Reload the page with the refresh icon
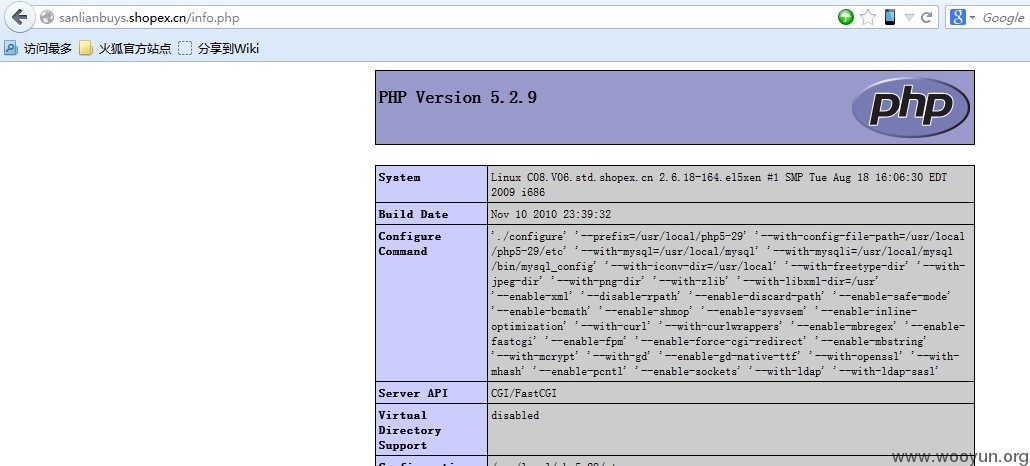1030x466 pixels. 926,18
